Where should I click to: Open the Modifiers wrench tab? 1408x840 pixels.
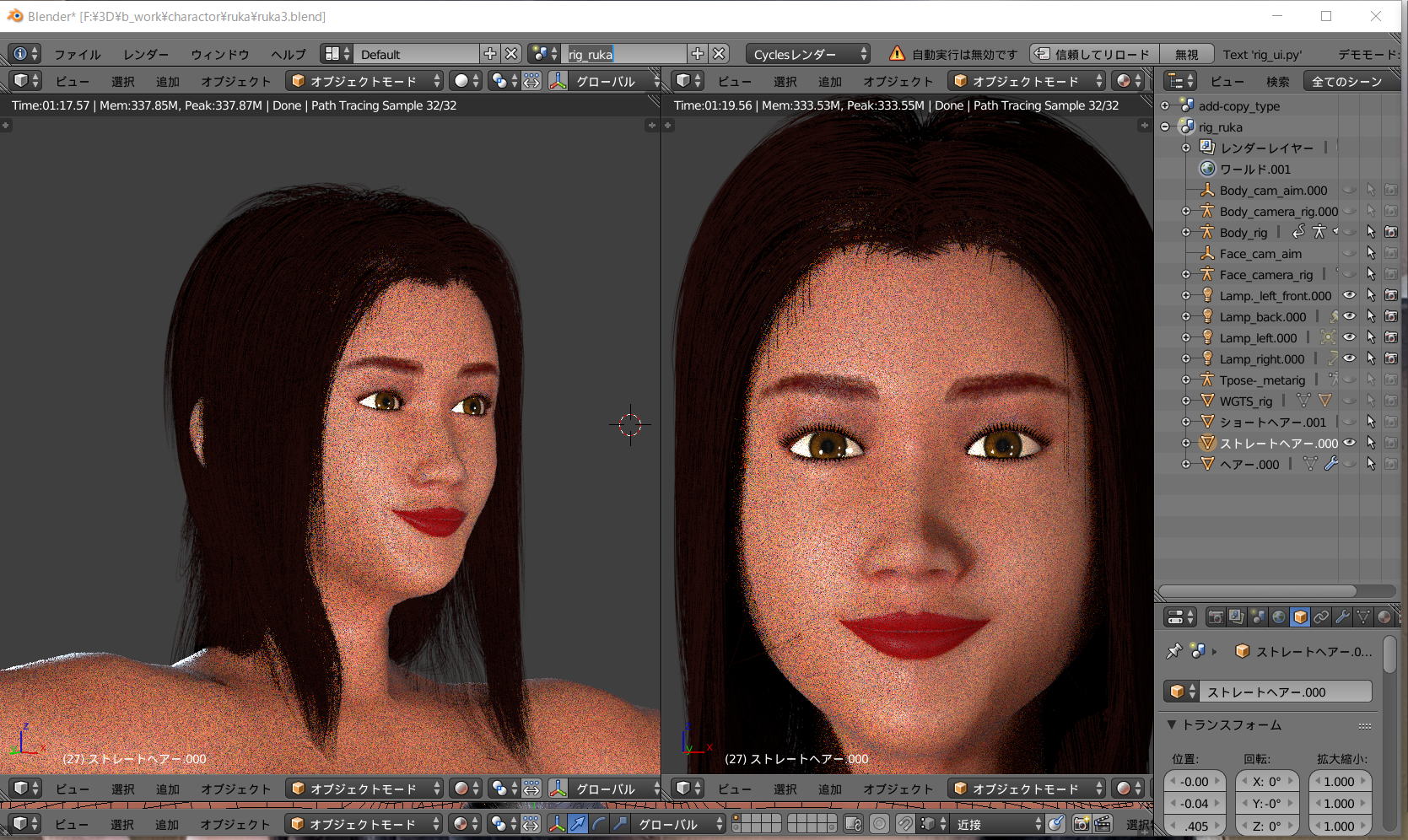(x=1342, y=617)
